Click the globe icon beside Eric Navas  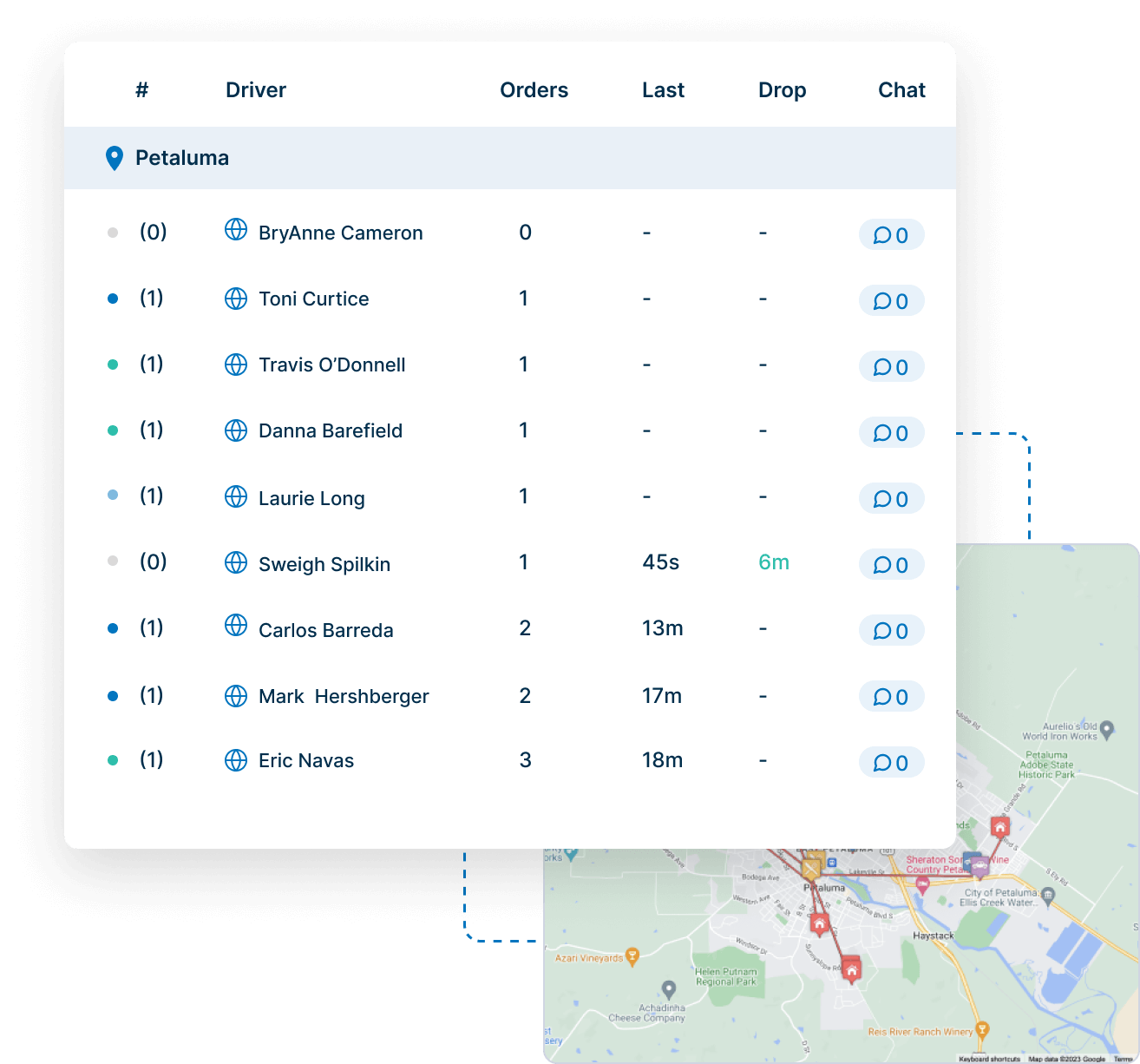tap(236, 760)
